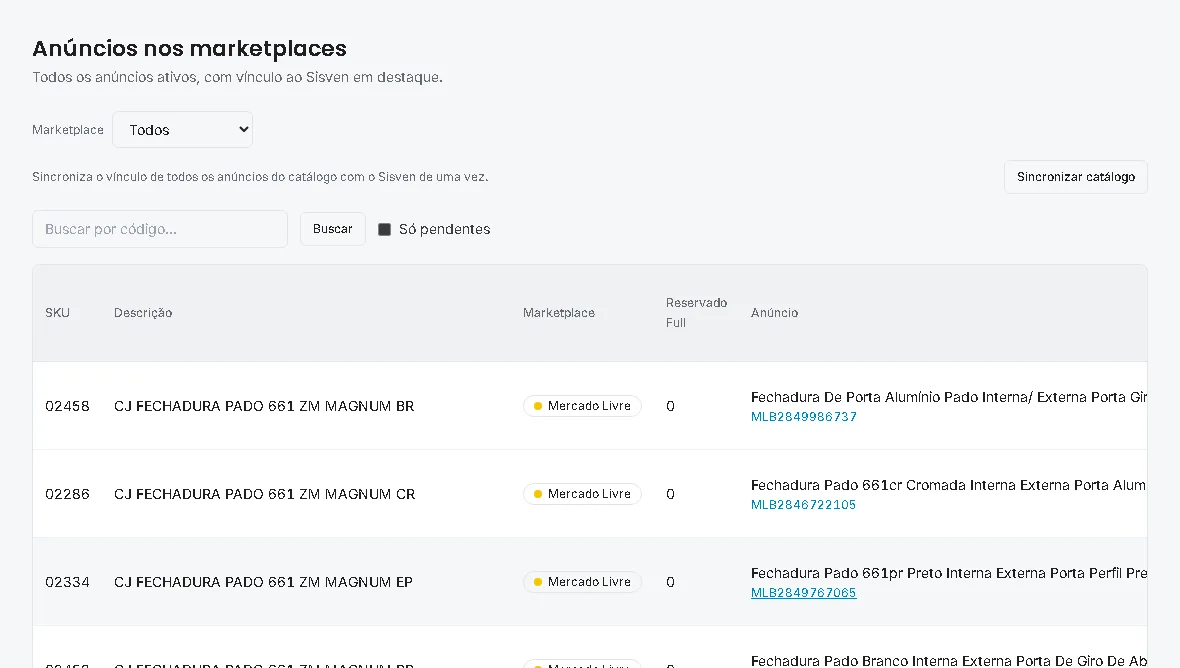Select description CJ FECHADURA PADO 661 ZM MAGNUM EP
Image resolution: width=1180 pixels, height=668 pixels.
[263, 582]
